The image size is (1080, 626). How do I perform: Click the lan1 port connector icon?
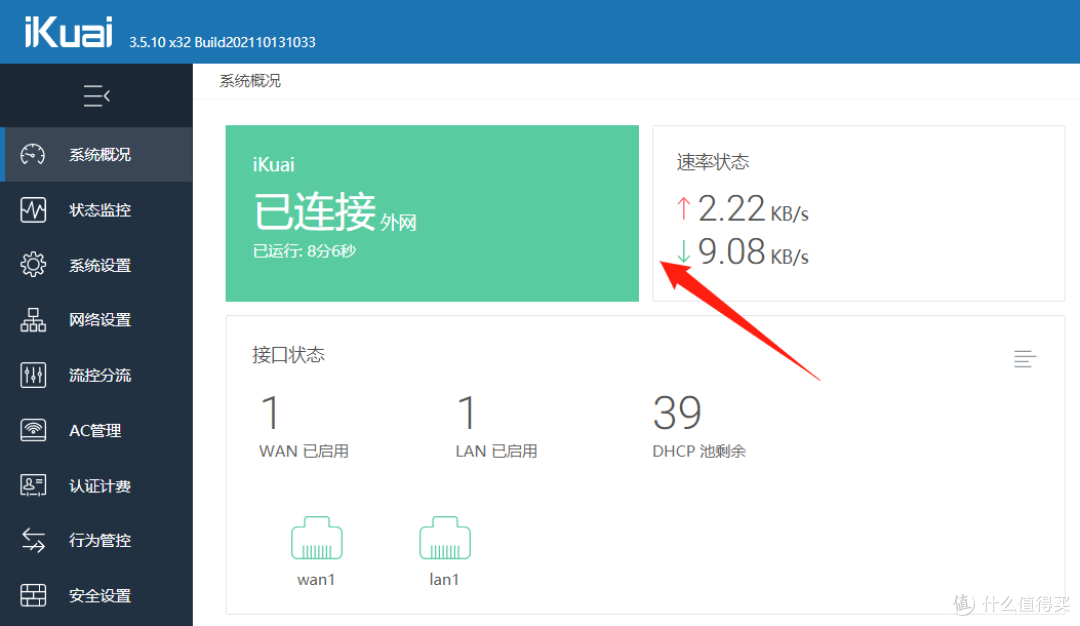[444, 537]
